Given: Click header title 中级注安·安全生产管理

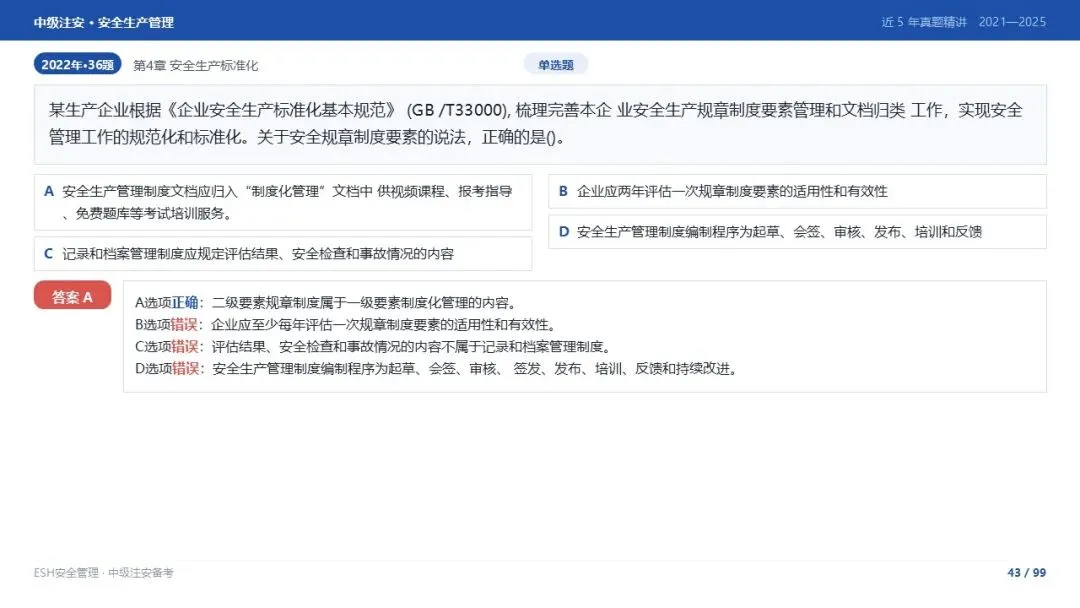Looking at the screenshot, I should pyautogui.click(x=103, y=22).
